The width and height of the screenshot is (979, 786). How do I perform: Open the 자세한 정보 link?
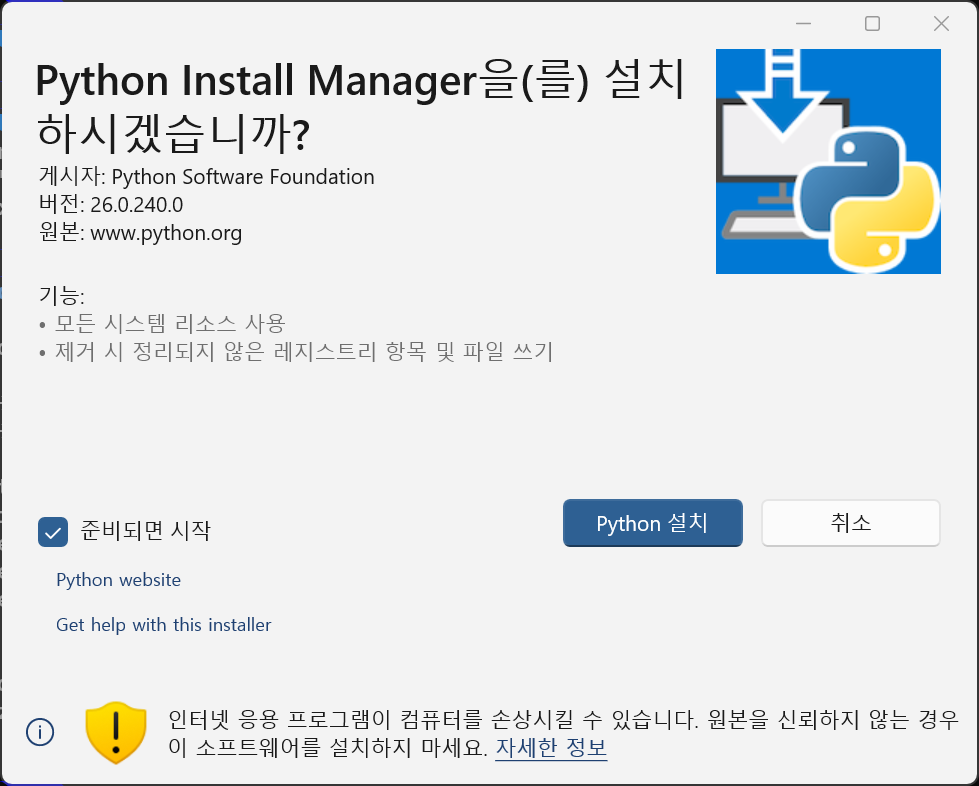[x=551, y=747]
